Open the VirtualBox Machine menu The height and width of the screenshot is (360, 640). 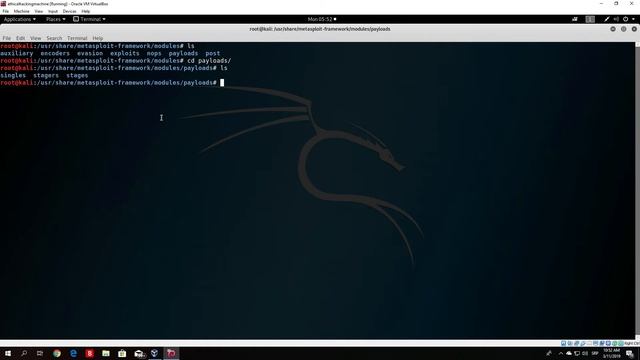point(22,11)
